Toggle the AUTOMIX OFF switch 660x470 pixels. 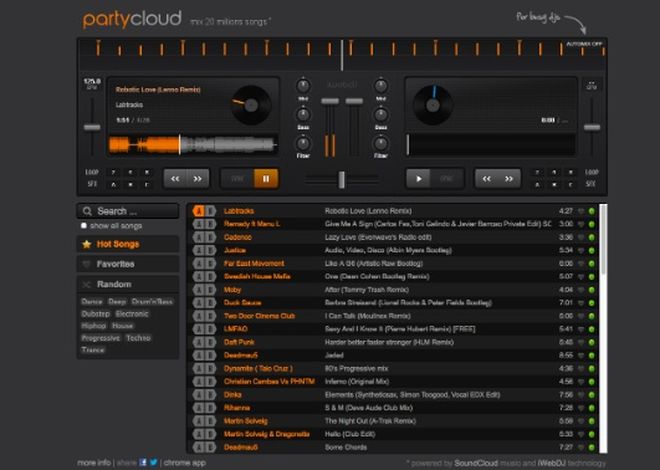coord(584,44)
